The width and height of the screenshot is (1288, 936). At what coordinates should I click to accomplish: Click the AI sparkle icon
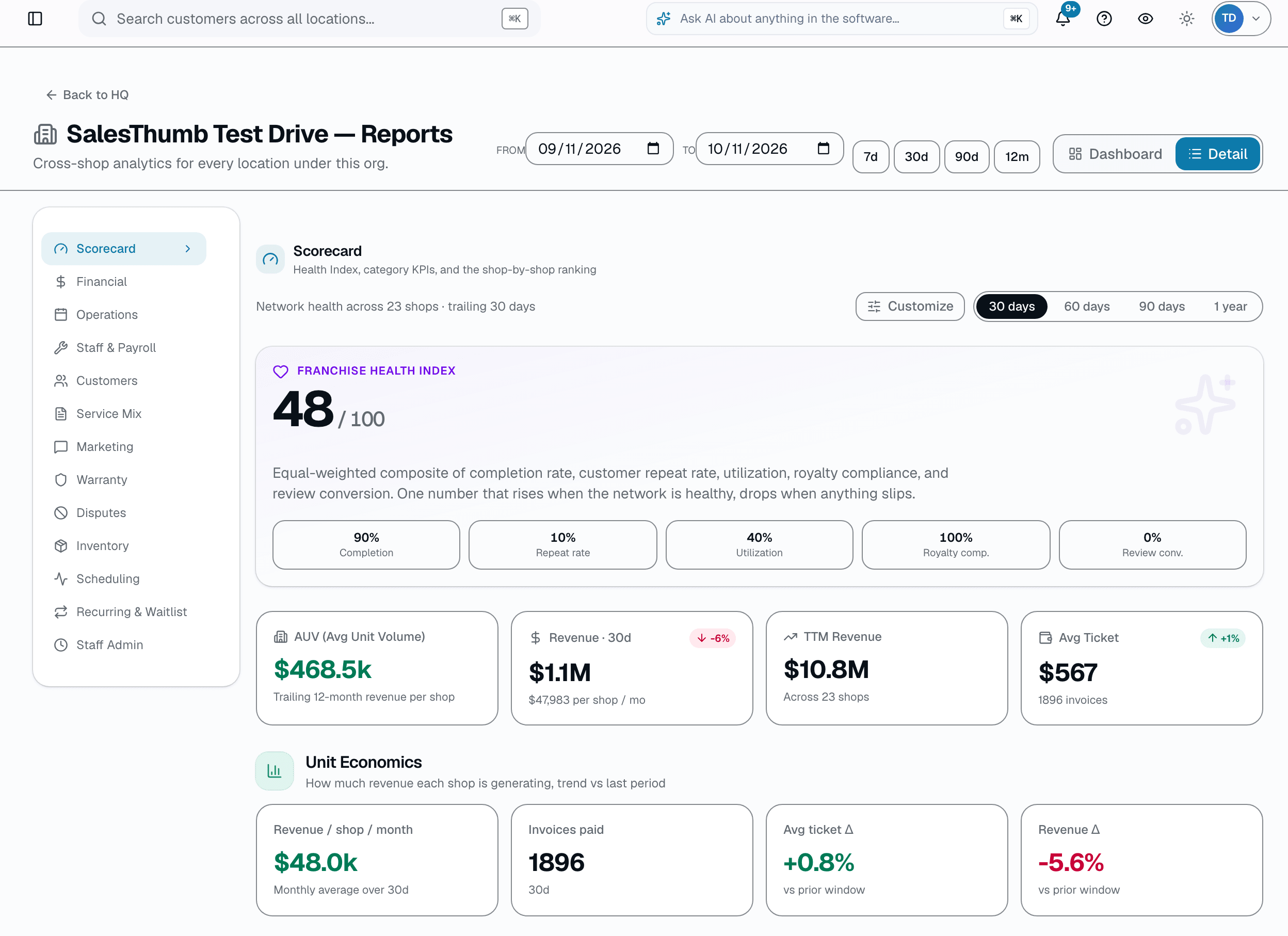pos(663,19)
